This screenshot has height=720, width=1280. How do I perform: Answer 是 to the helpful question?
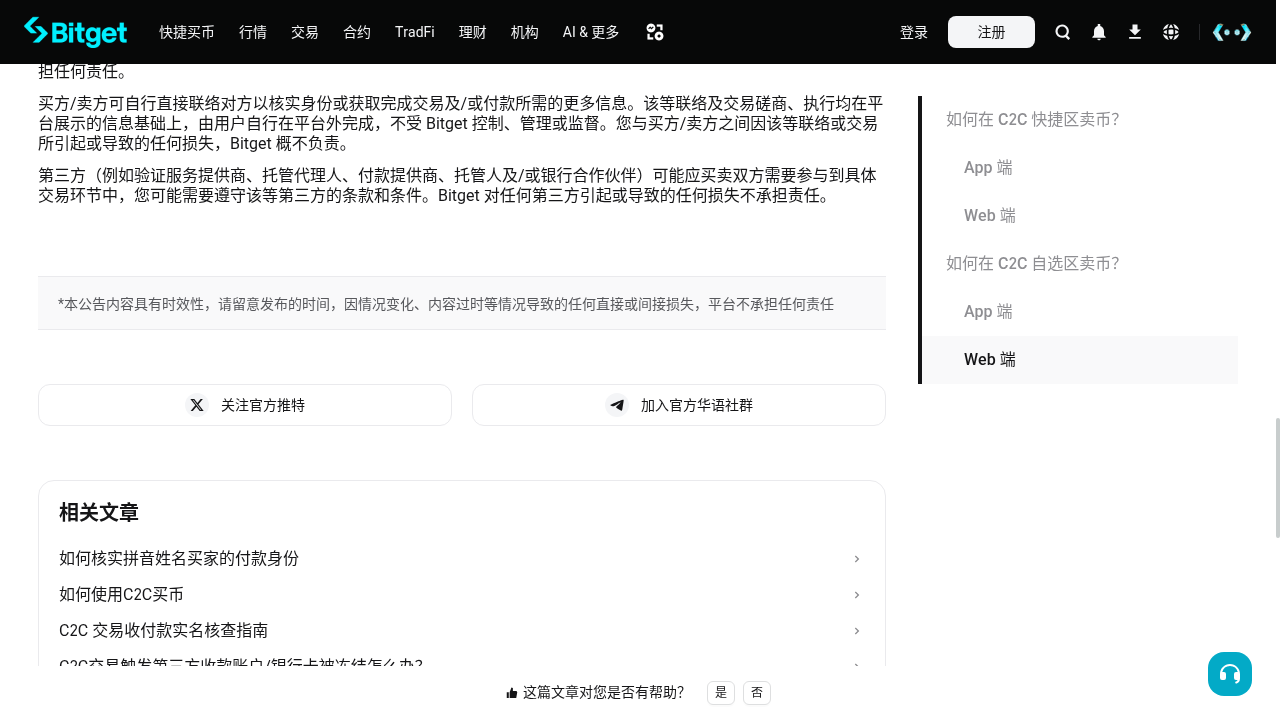click(721, 693)
